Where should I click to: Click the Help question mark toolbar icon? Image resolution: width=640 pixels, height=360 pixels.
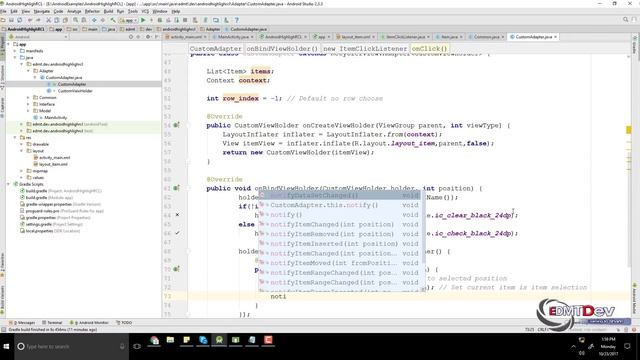236,20
